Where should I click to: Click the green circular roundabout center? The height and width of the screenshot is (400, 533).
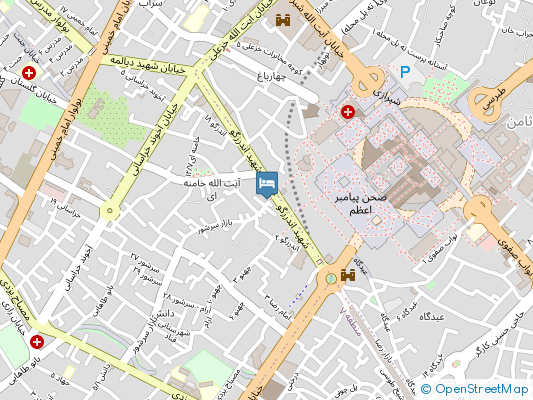tap(330, 279)
